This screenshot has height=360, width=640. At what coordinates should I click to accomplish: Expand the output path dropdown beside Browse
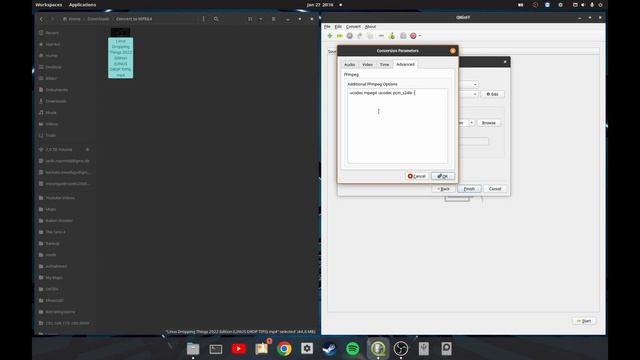tap(471, 123)
